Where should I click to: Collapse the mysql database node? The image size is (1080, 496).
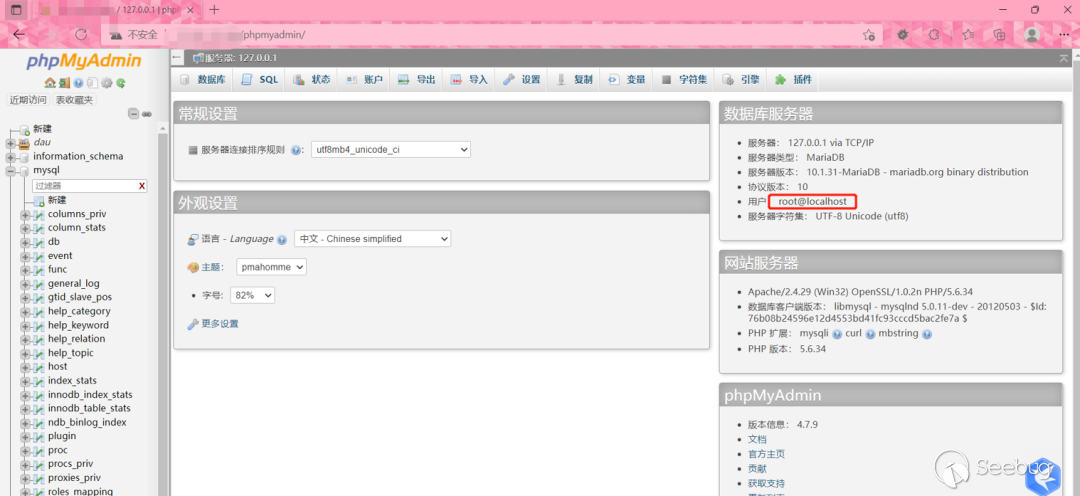11,170
